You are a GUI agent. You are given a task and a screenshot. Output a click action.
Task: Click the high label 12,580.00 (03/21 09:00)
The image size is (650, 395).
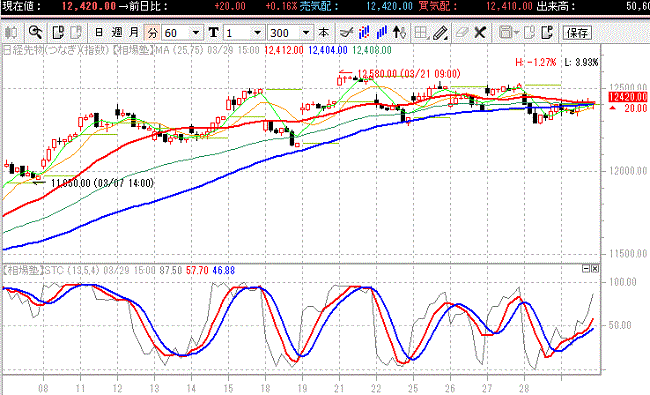409,74
